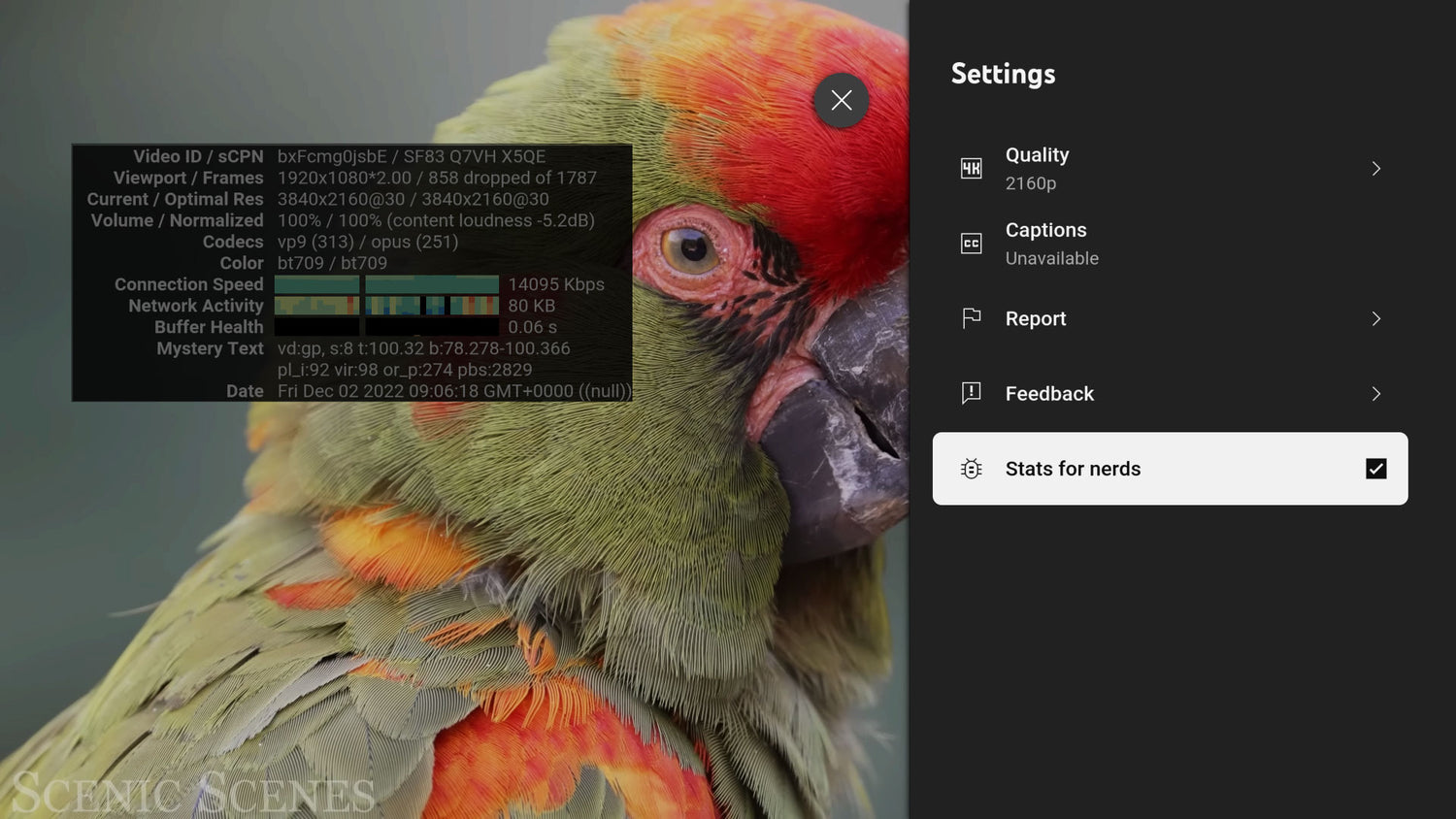
Task: Click the 2160p quality value text
Action: [1030, 183]
